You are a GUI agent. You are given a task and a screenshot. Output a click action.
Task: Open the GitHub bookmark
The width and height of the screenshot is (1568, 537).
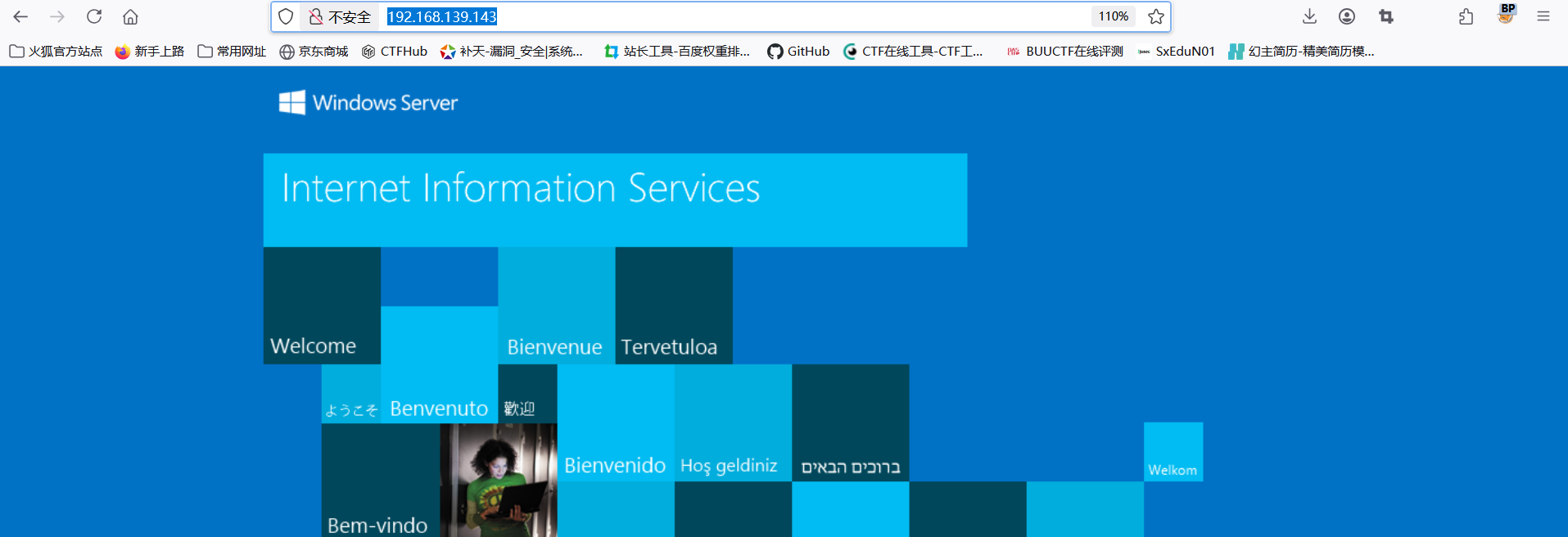pyautogui.click(x=798, y=51)
